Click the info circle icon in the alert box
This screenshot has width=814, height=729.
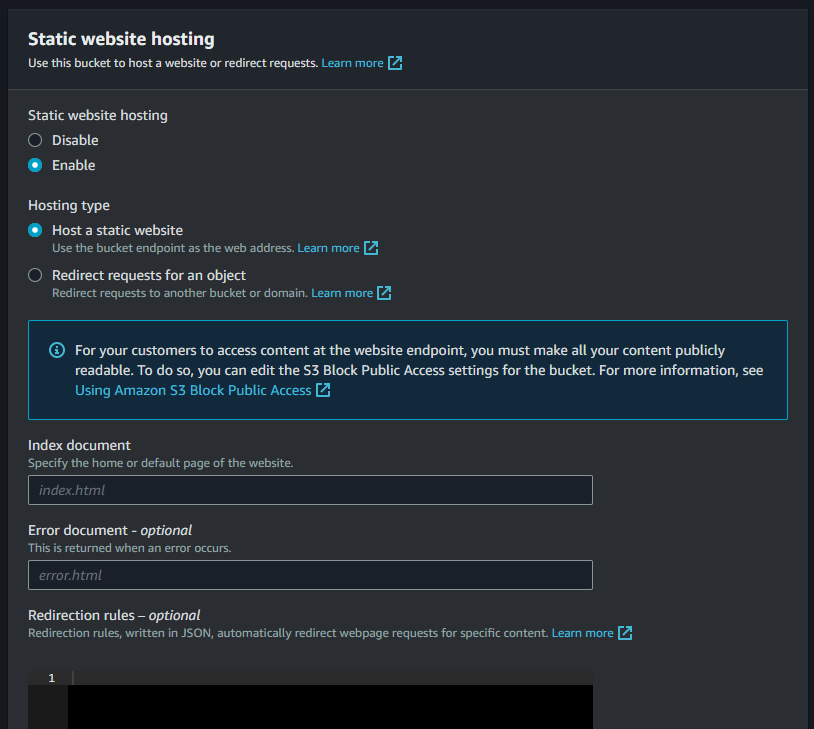point(56,351)
